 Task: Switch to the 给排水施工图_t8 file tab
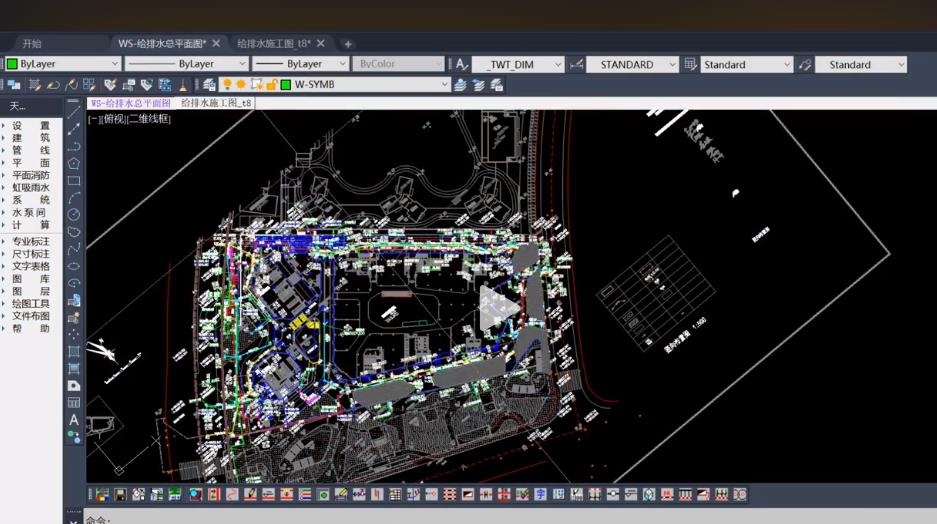pyautogui.click(x=273, y=43)
